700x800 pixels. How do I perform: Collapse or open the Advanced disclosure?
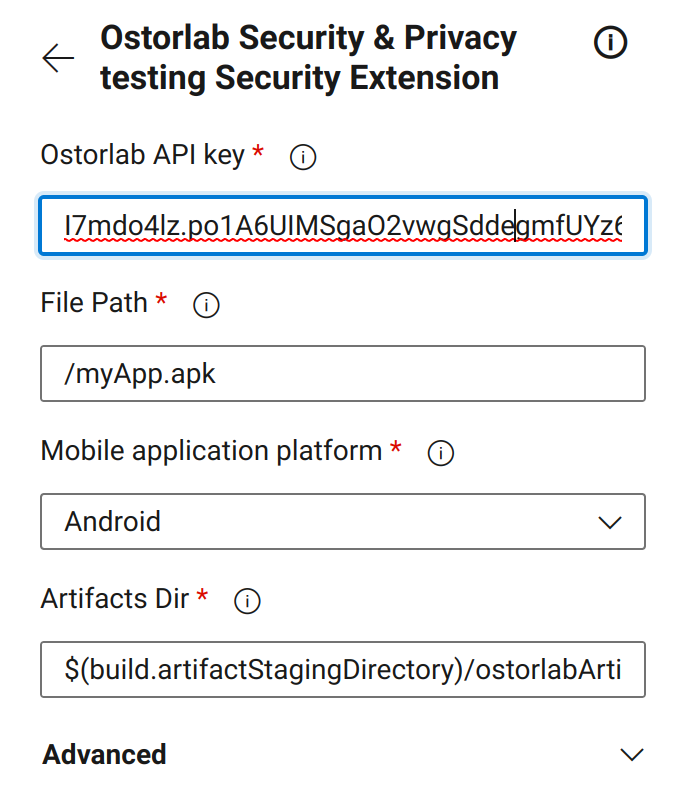point(631,755)
